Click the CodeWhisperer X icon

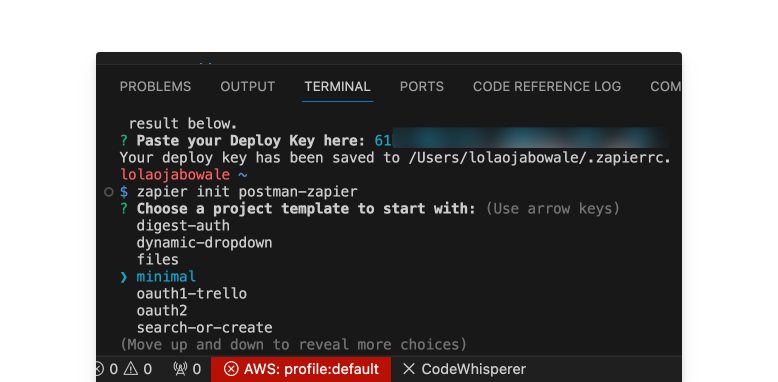tap(409, 369)
